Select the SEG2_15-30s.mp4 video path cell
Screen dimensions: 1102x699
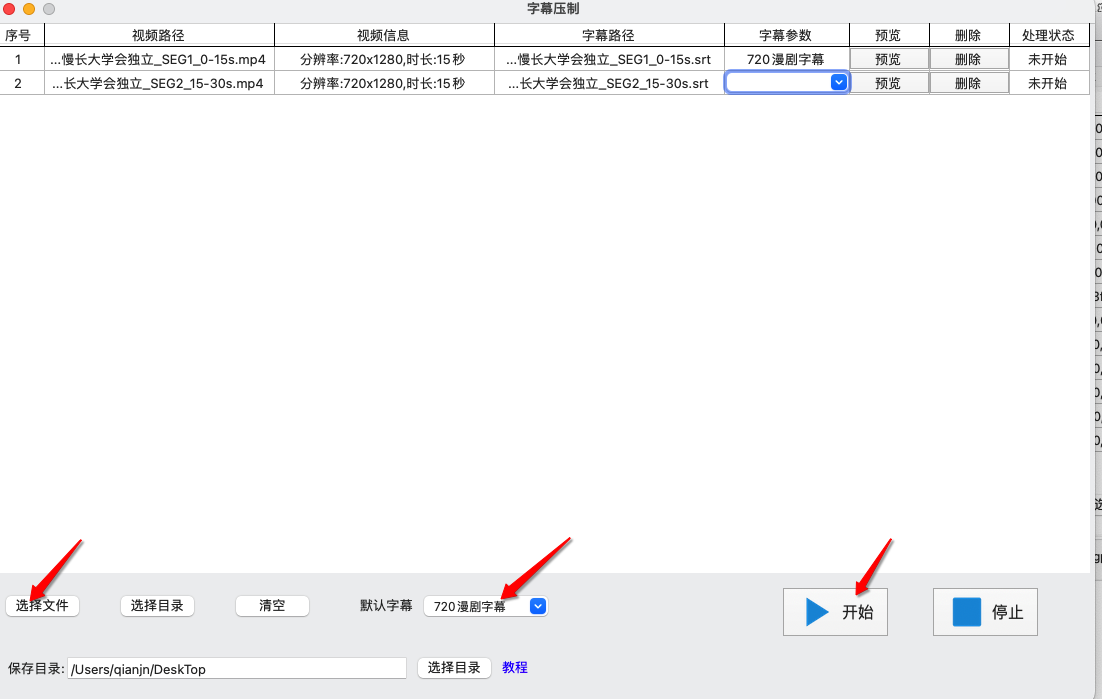click(159, 83)
